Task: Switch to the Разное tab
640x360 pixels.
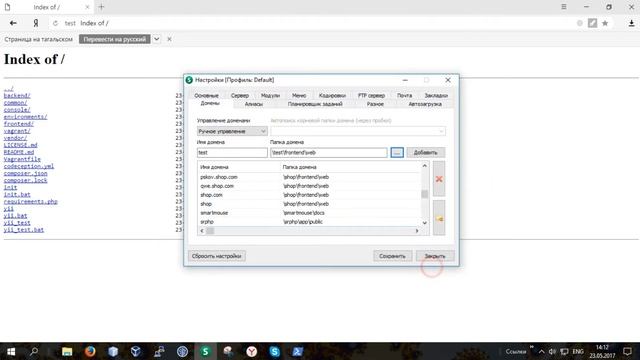Action: point(375,104)
